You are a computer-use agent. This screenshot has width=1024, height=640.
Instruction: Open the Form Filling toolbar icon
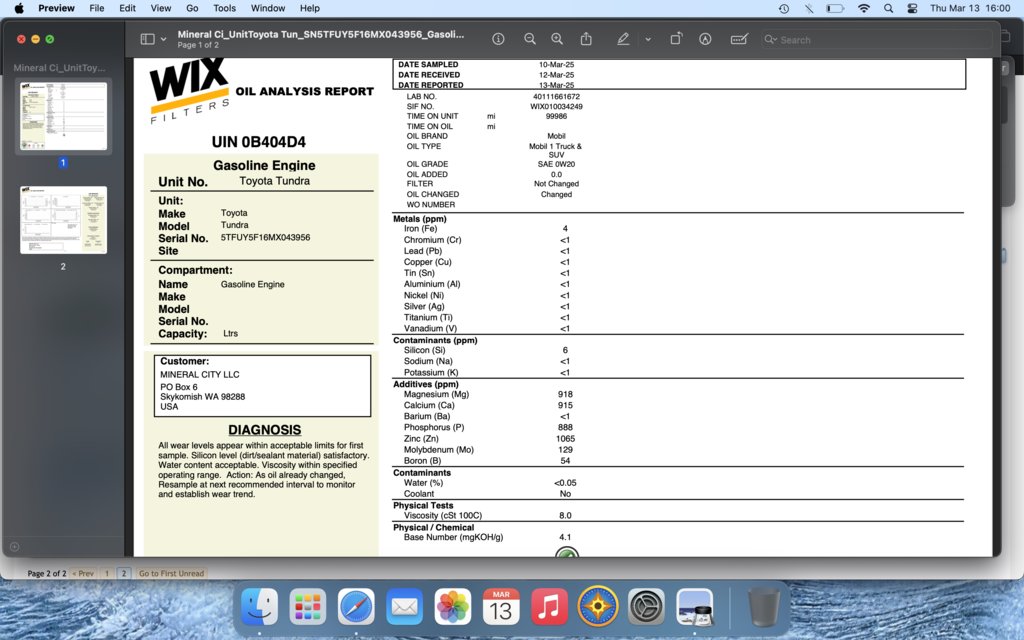739,39
